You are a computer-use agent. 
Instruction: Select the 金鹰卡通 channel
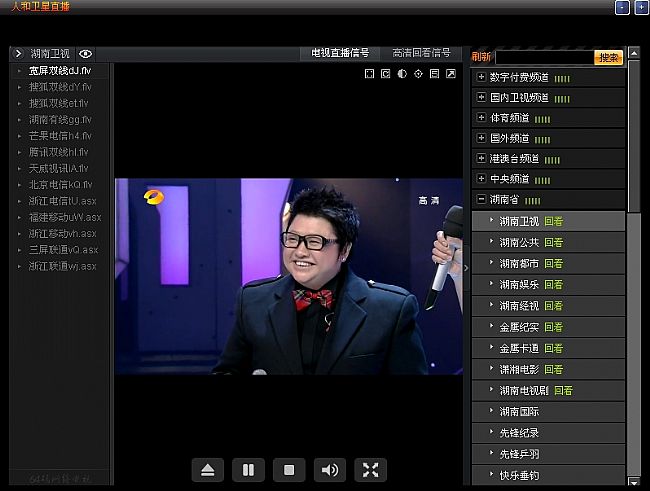(519, 348)
